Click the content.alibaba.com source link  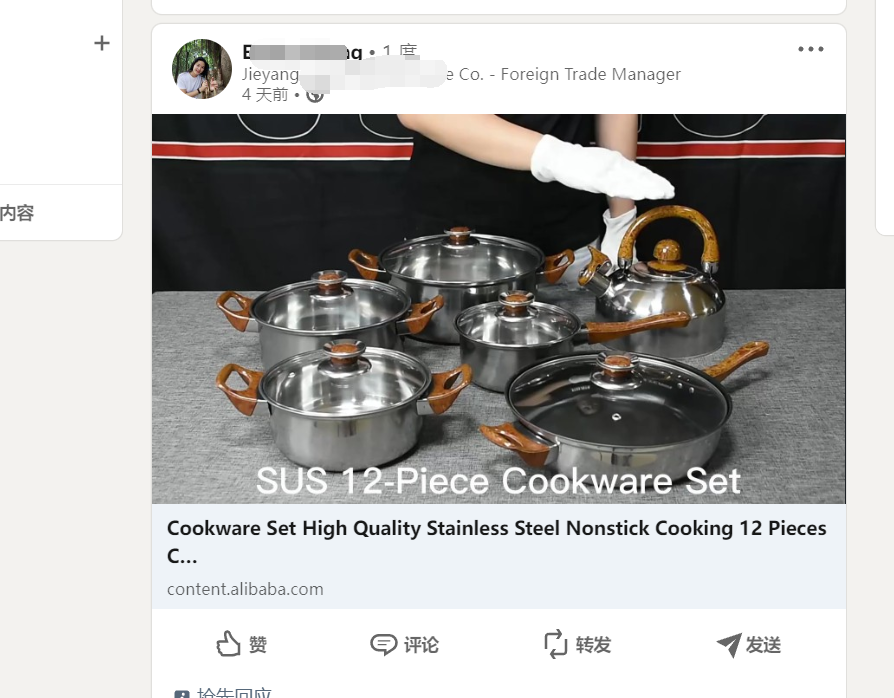pyautogui.click(x=245, y=589)
